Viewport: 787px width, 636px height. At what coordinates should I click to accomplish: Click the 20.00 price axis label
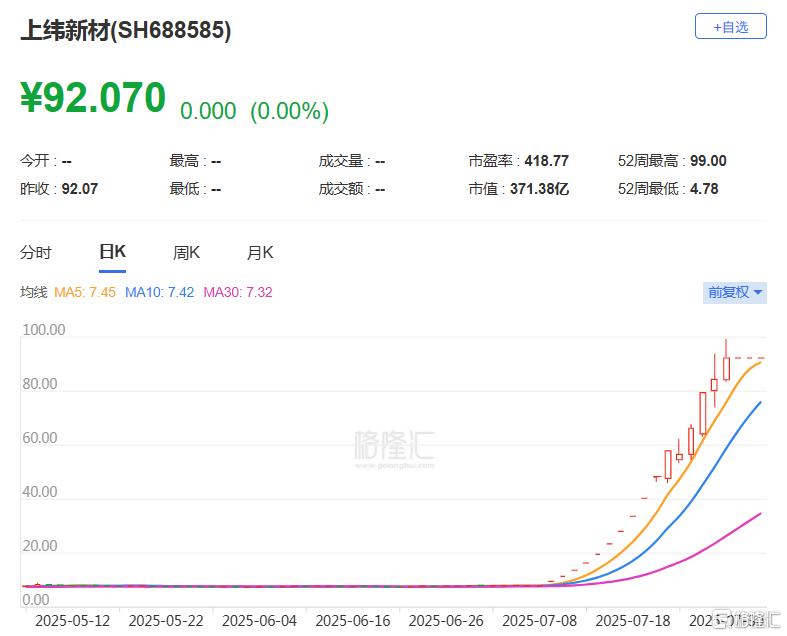[40, 546]
